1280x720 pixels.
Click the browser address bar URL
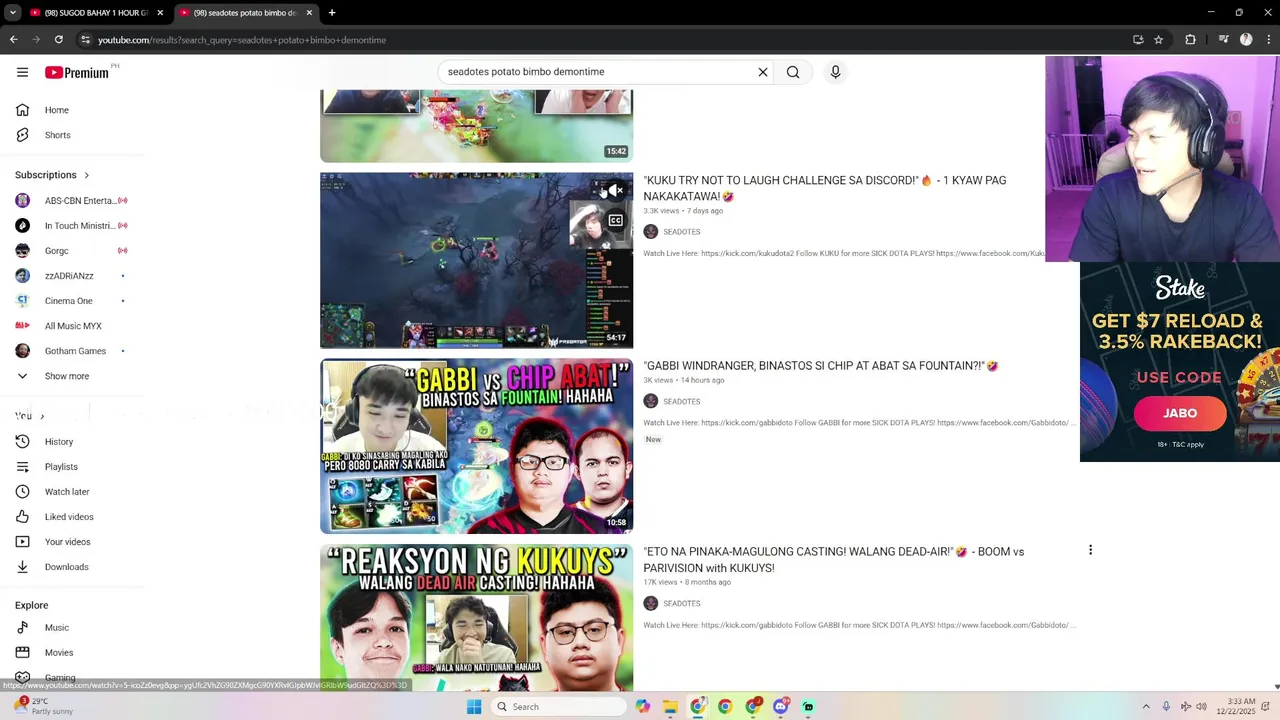pyautogui.click(x=242, y=40)
